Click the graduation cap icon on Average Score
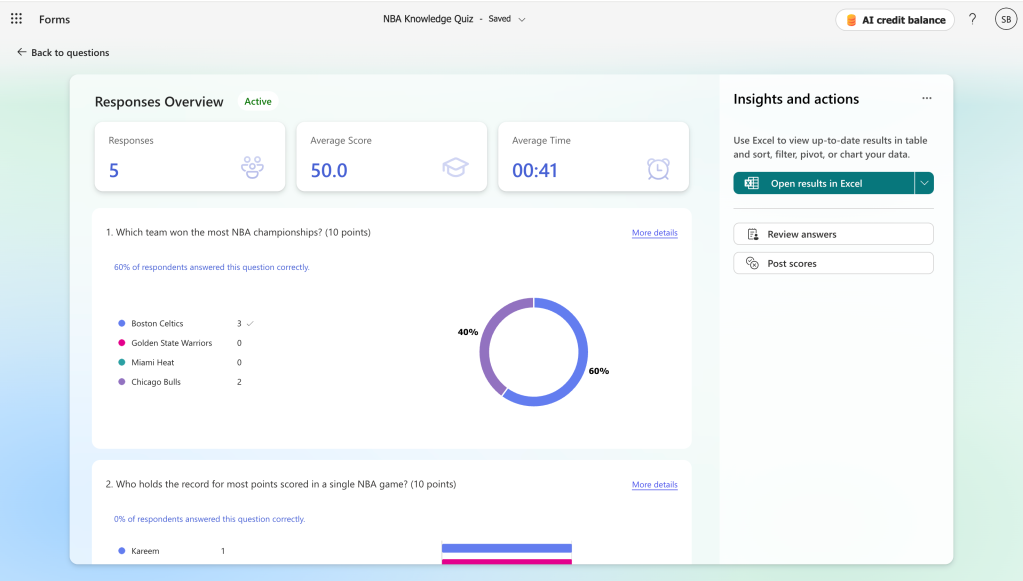Viewport: 1023px width, 581px height. click(x=456, y=168)
